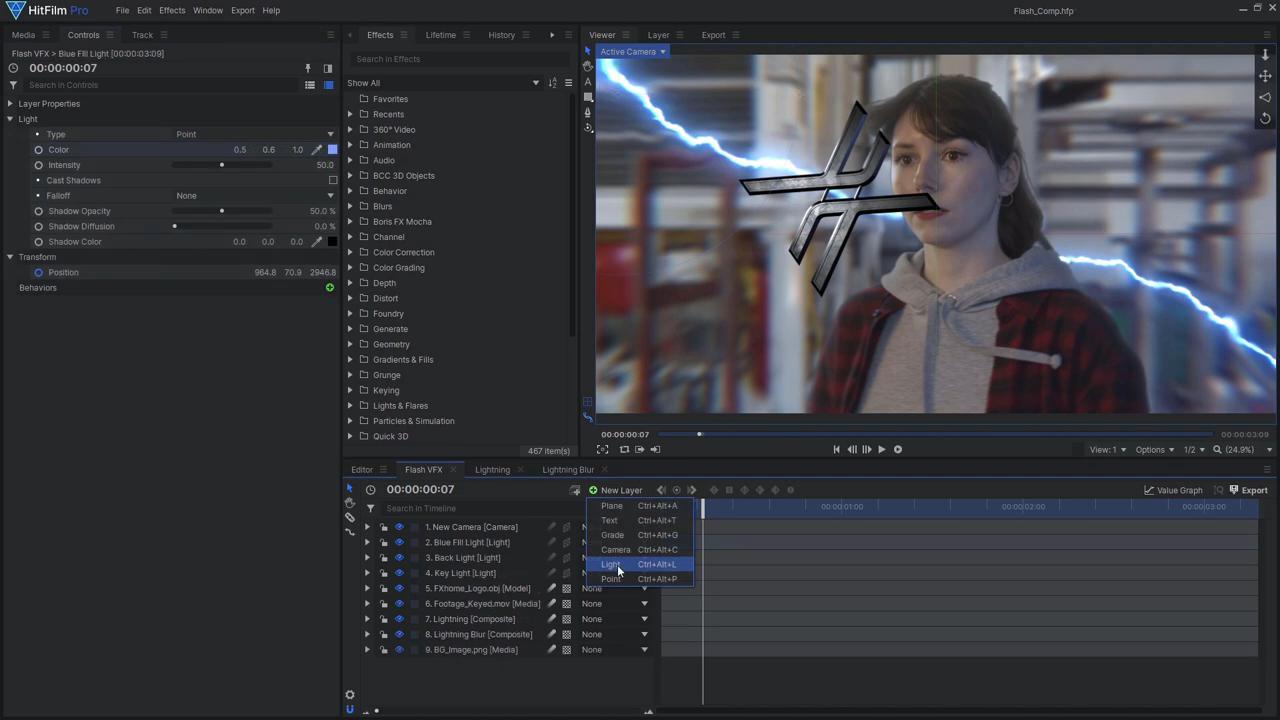Screen dimensions: 1280x720
Task: Play the Viewer preview
Action: (881, 450)
